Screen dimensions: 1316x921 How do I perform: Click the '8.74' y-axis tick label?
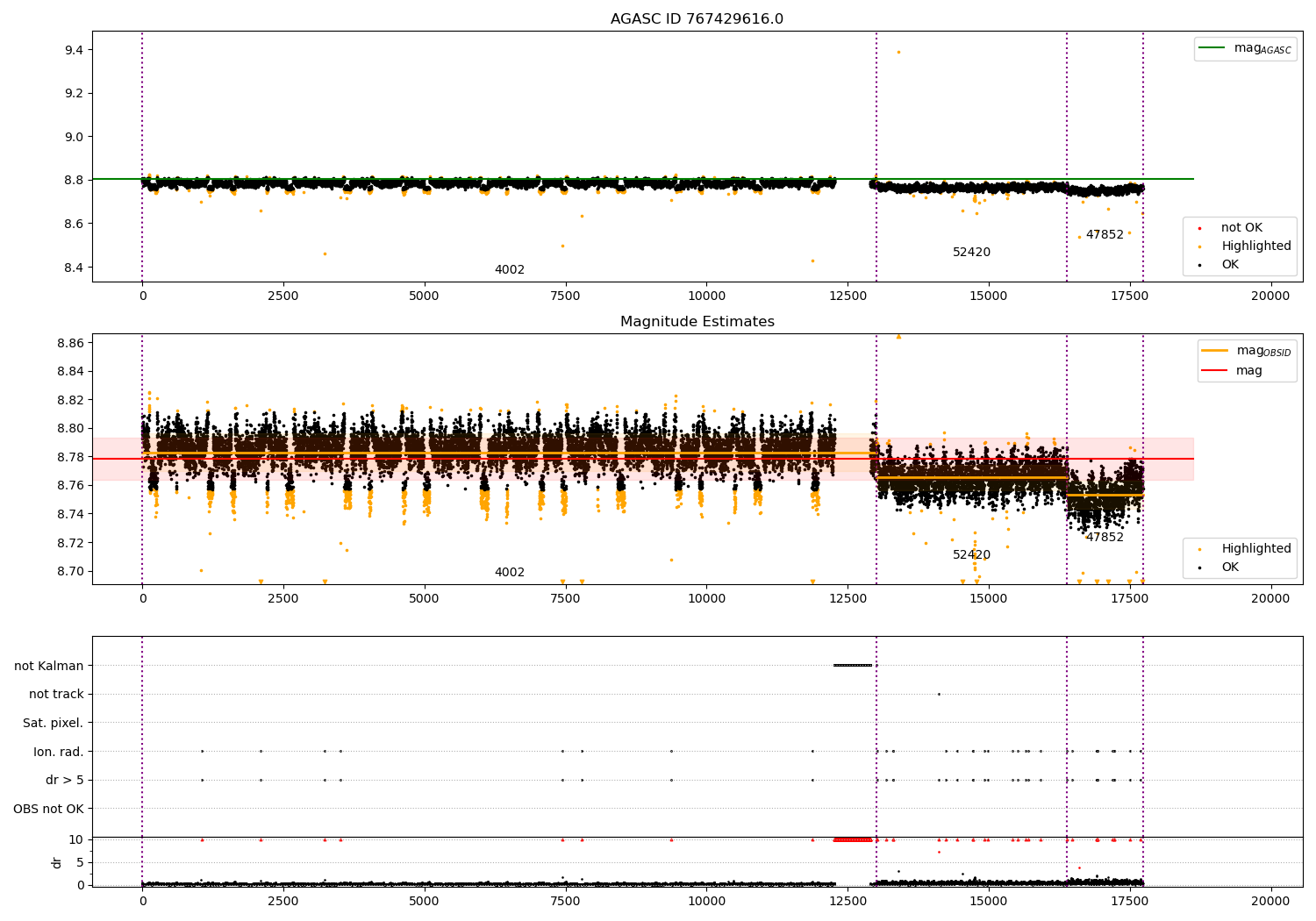(x=70, y=514)
